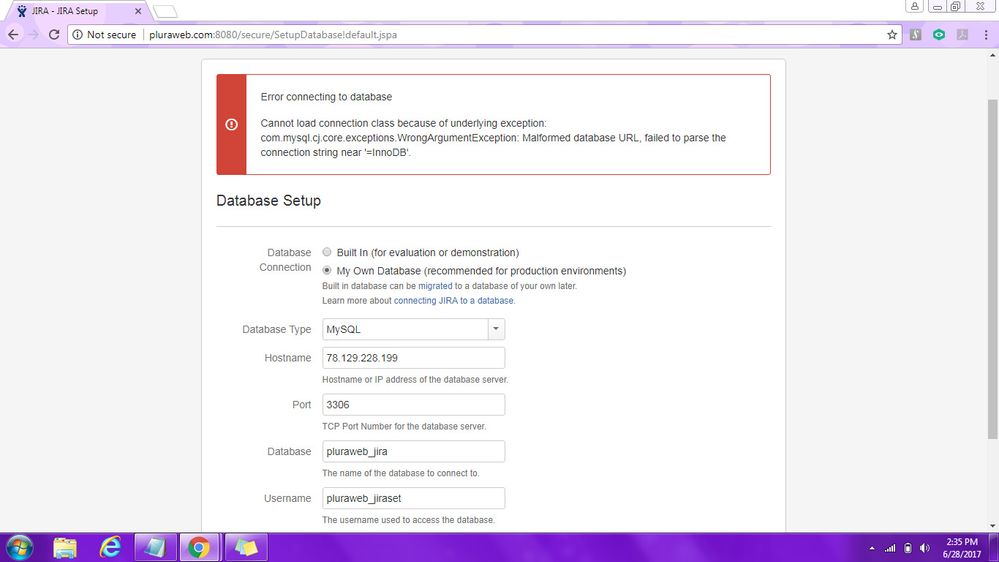Click the site info icon beside Not secure
999x562 pixels.
(78, 34)
